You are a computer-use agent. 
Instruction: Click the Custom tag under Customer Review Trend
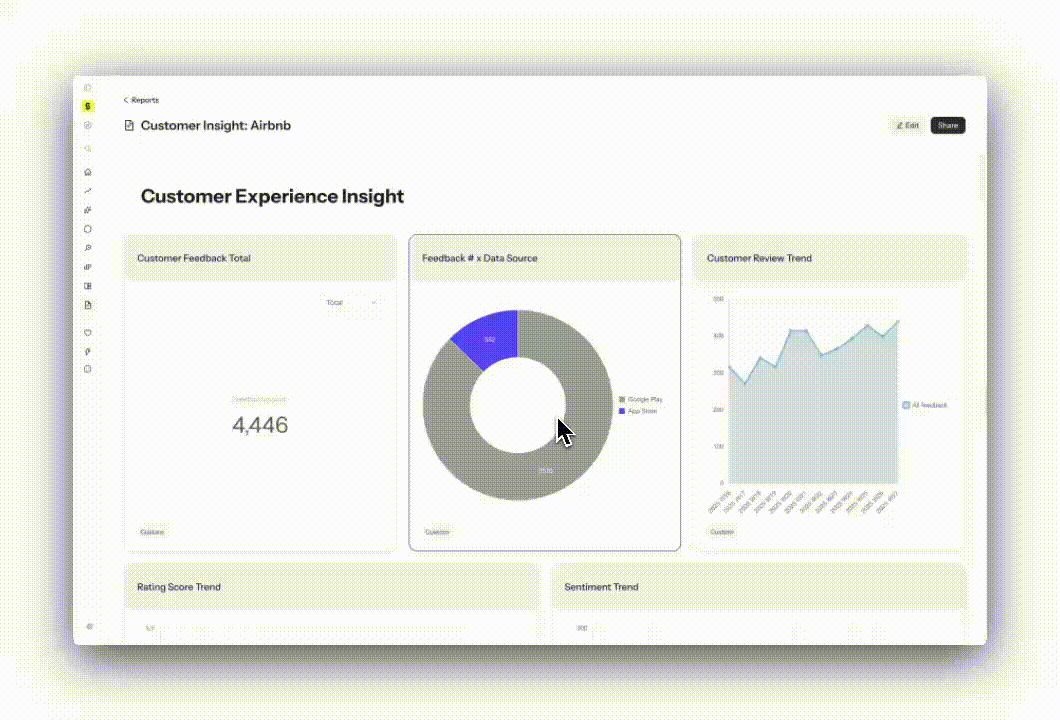point(722,532)
